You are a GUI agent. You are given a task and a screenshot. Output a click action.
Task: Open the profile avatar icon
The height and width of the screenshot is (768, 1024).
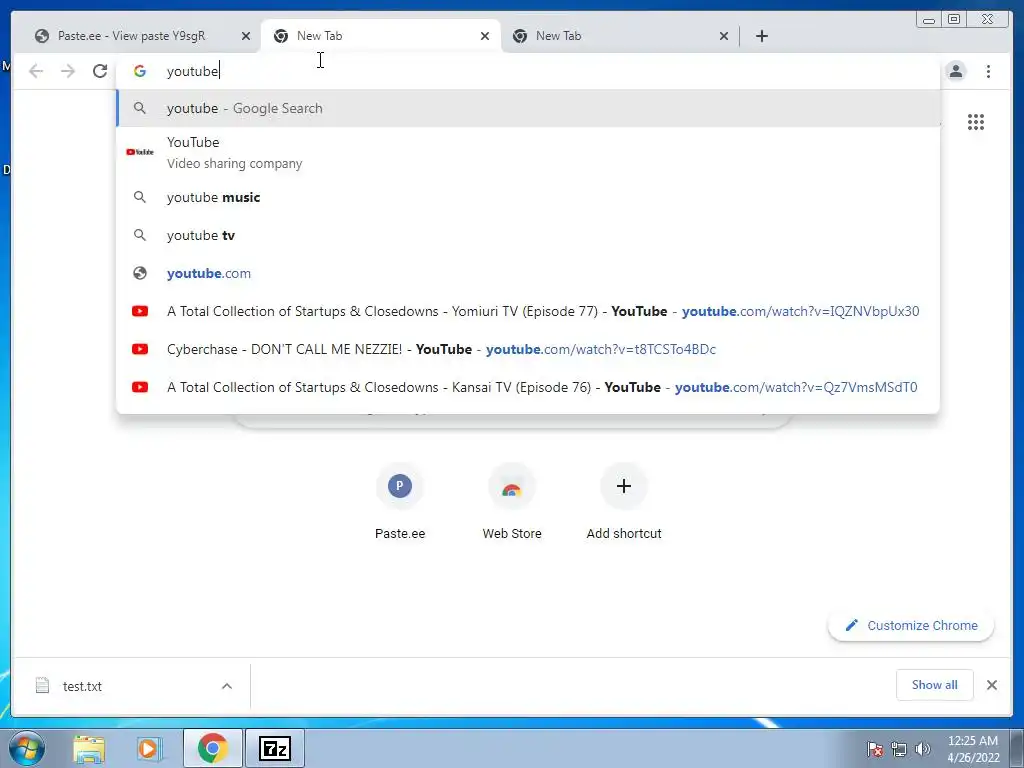tap(955, 71)
